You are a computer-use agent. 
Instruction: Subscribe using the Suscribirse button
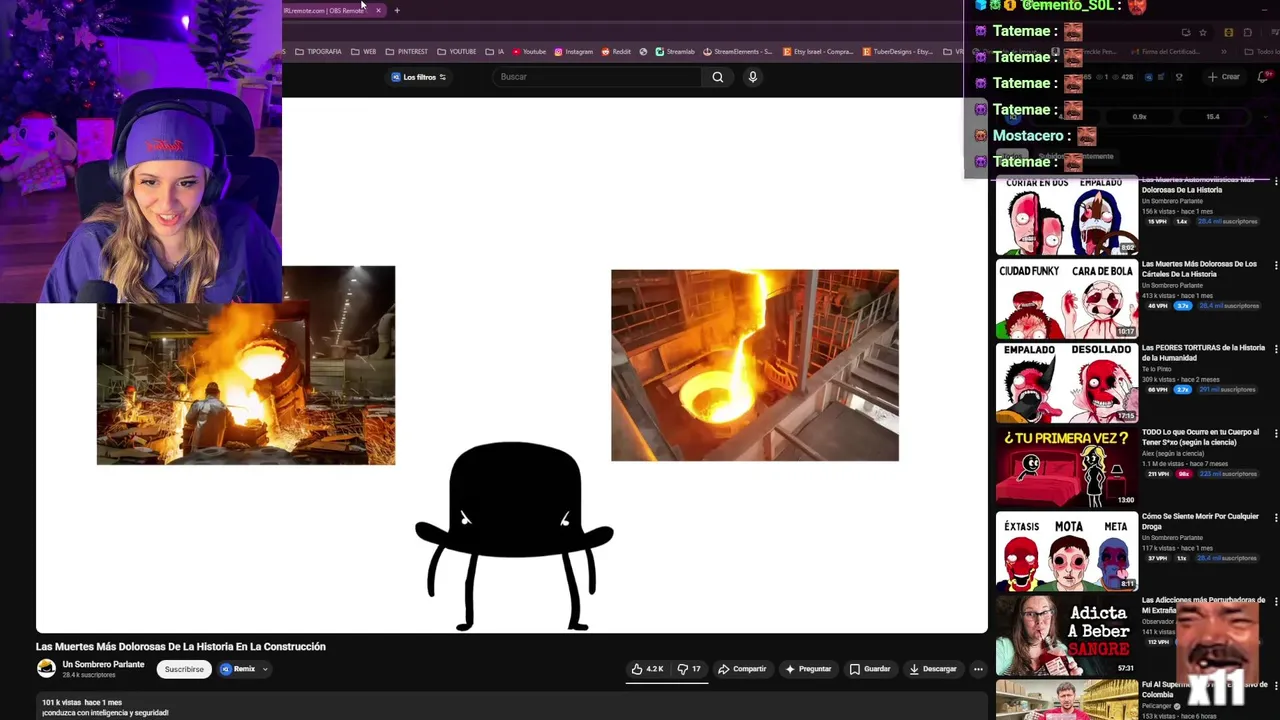pyautogui.click(x=184, y=669)
